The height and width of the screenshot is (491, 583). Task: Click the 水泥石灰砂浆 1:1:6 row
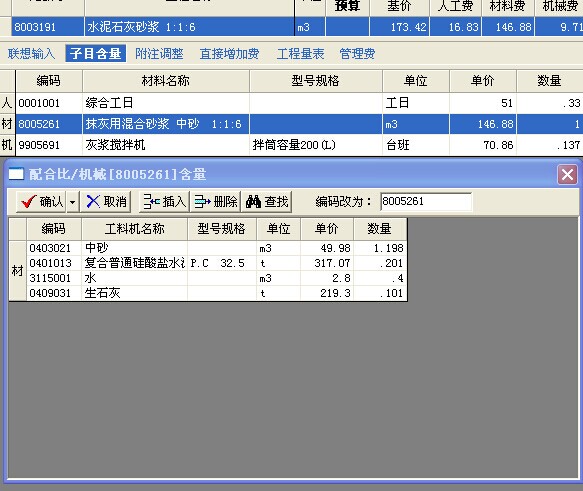pos(292,27)
